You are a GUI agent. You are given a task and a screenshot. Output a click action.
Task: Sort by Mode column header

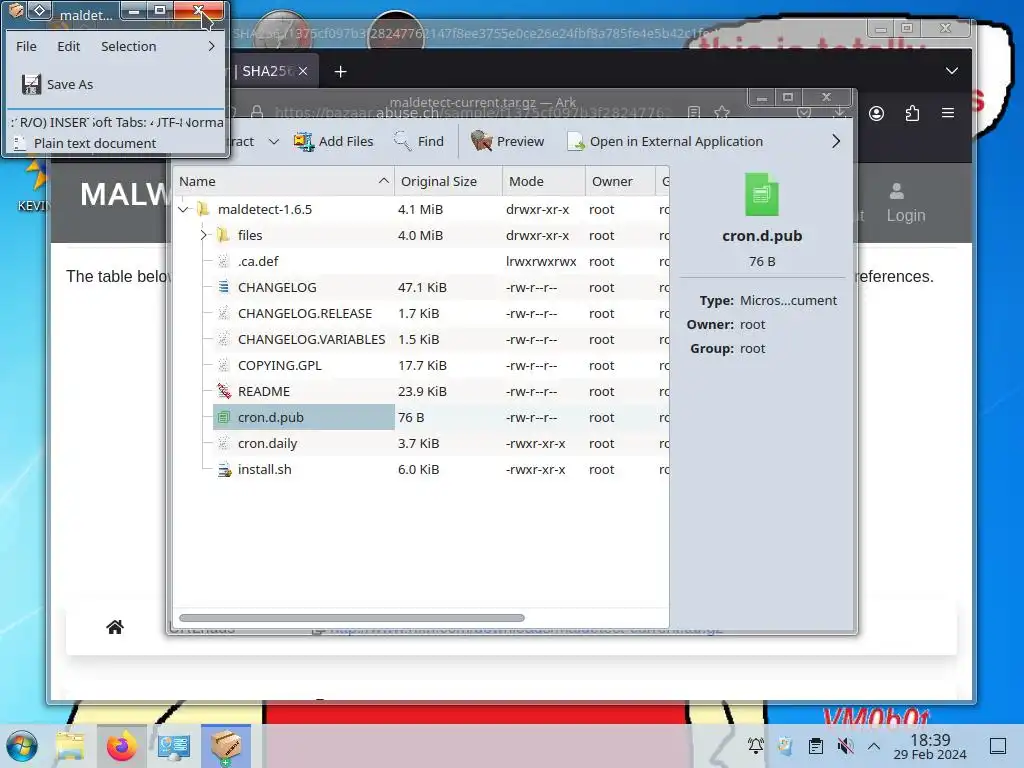point(543,182)
